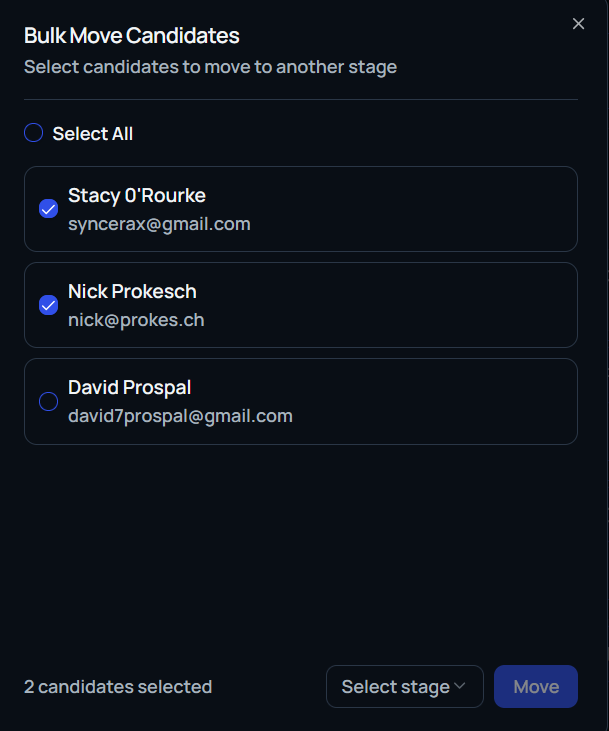Screen dimensions: 609x731
Task: Click the syncerax@gmail.com email text
Action: (x=159, y=224)
